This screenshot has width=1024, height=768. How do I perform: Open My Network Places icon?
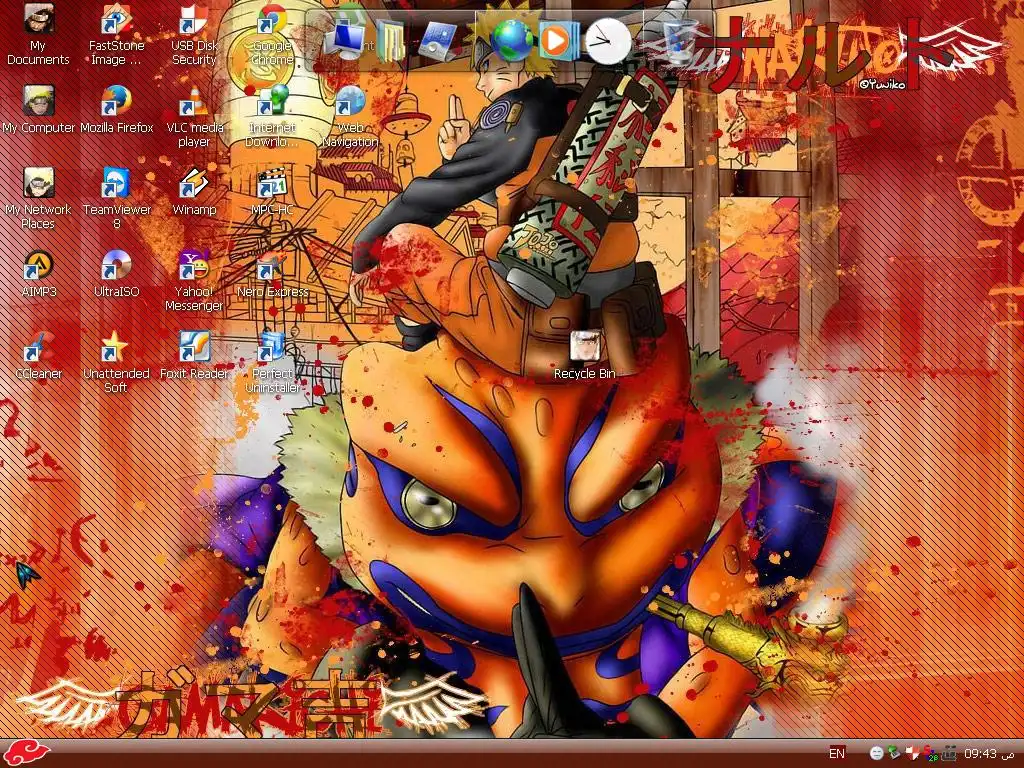pyautogui.click(x=38, y=198)
